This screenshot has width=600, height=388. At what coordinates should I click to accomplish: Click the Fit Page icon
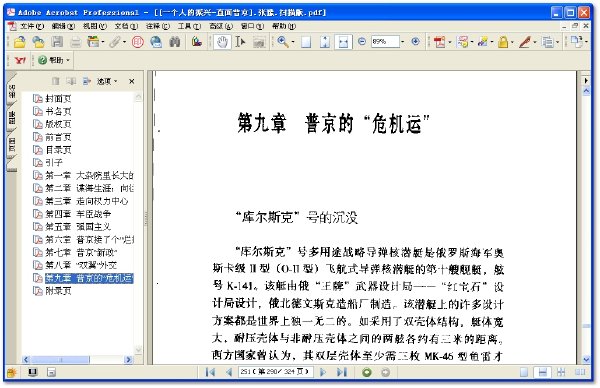[324, 41]
